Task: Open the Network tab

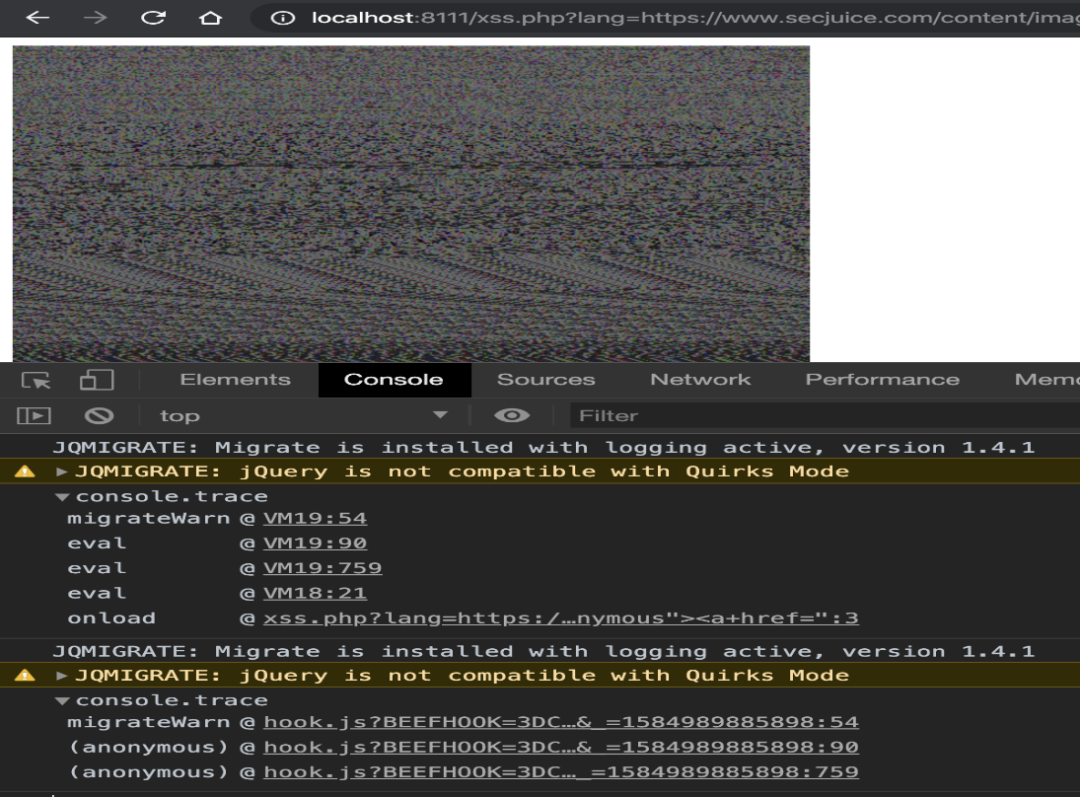Action: tap(700, 380)
